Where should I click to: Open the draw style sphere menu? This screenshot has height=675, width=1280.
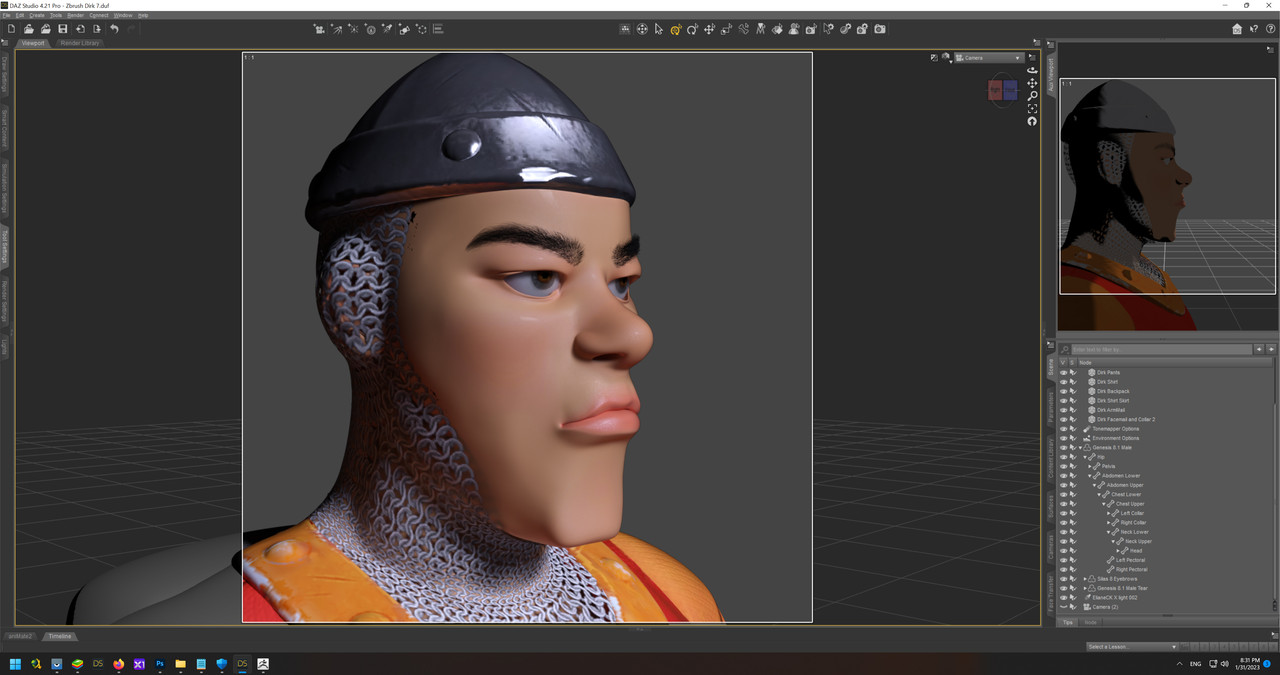945,58
